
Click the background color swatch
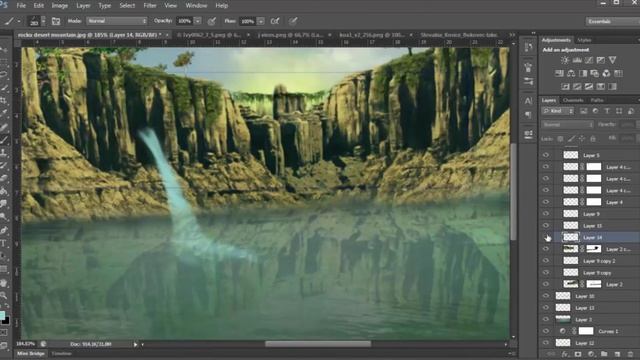coord(6,321)
